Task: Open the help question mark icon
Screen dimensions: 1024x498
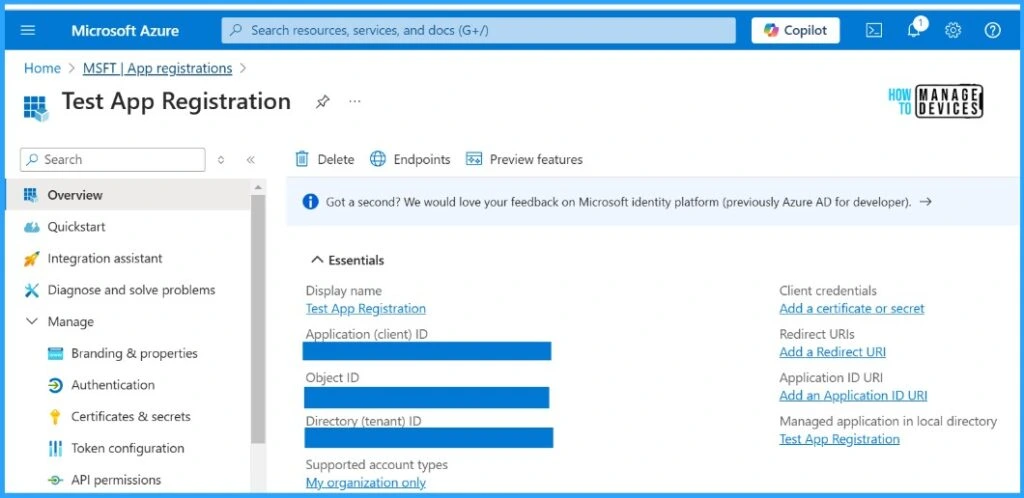Action: [x=993, y=31]
